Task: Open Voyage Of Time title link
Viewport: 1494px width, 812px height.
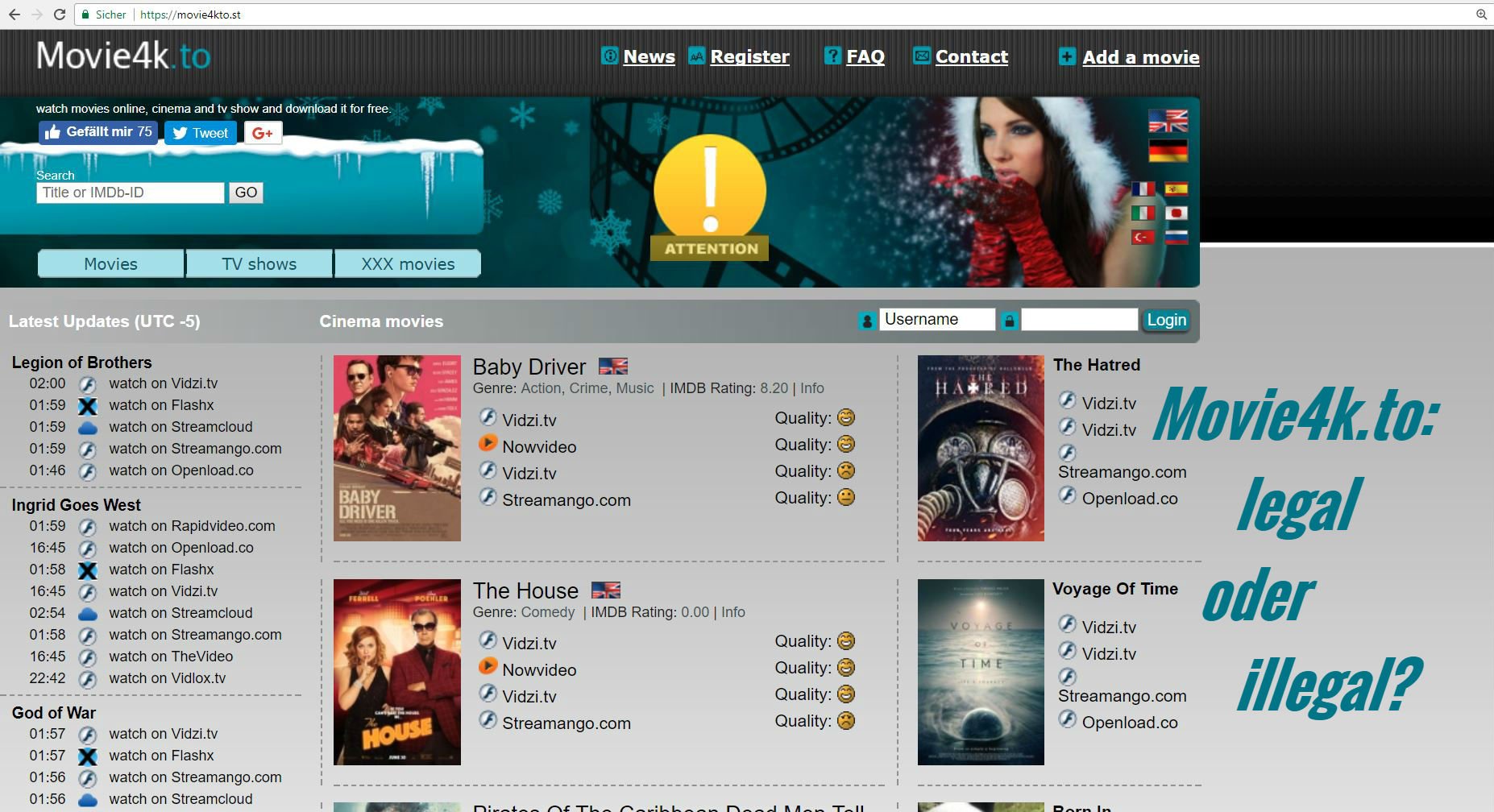Action: (x=1115, y=589)
